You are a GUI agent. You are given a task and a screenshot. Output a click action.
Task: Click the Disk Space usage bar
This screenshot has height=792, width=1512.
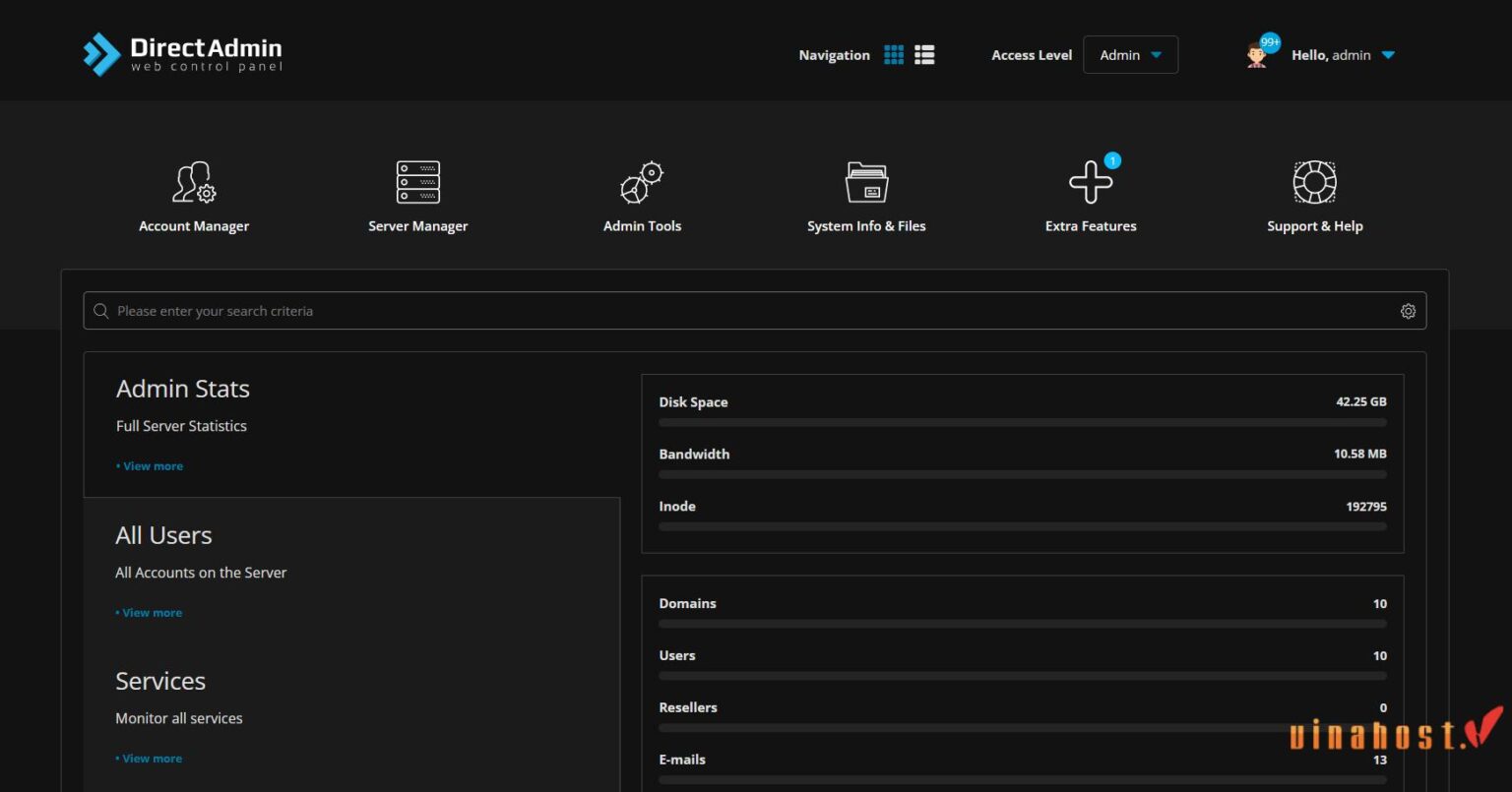1022,423
